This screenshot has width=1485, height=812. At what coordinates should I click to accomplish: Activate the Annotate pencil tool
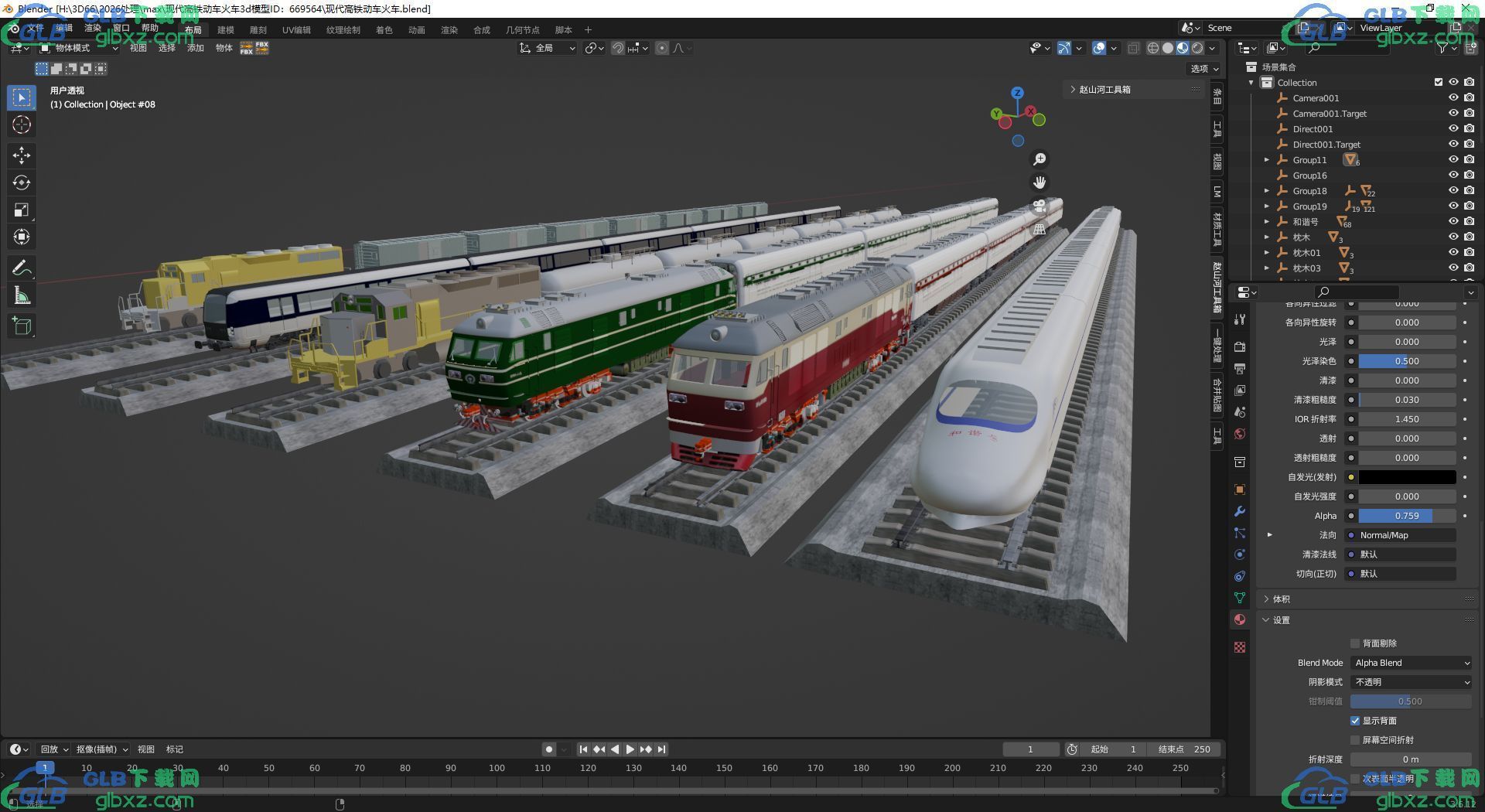(x=22, y=268)
